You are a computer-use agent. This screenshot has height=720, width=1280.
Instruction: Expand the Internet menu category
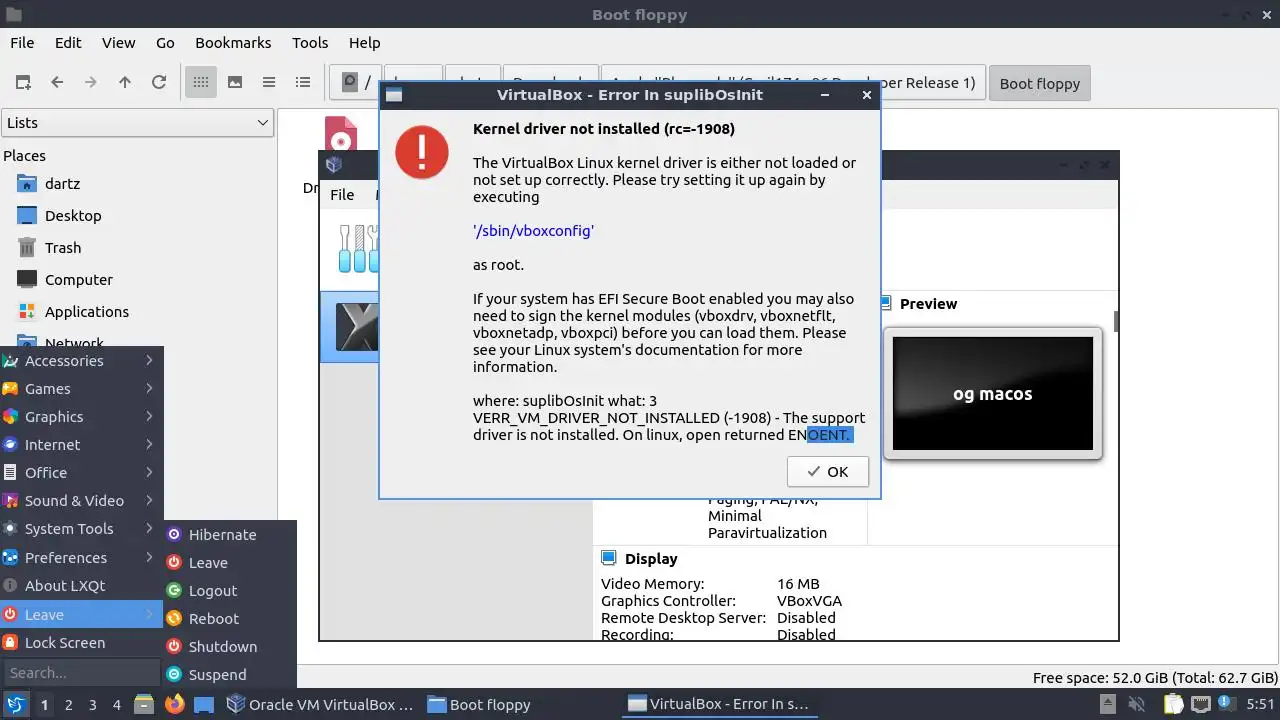[x=81, y=445]
